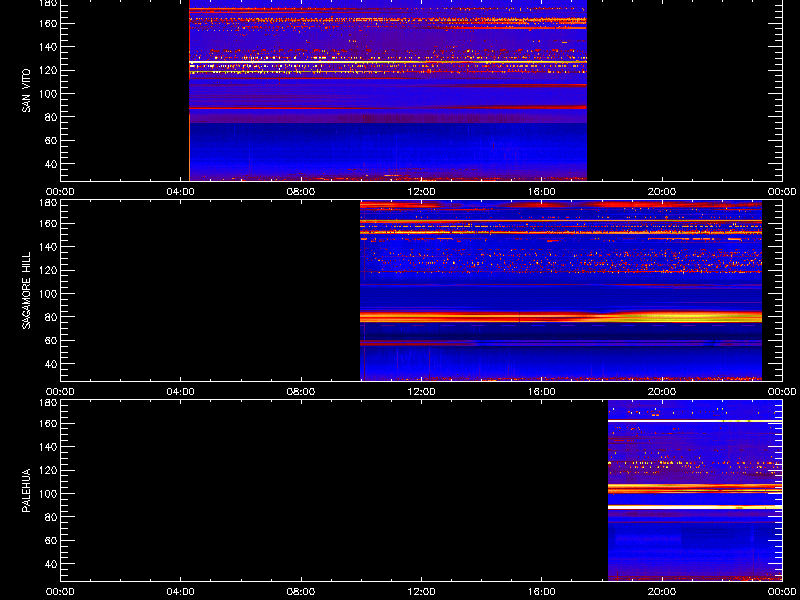Viewport: 800px width, 600px height.
Task: Select the 140 tick label on San Vito axis
Action: [x=47, y=47]
